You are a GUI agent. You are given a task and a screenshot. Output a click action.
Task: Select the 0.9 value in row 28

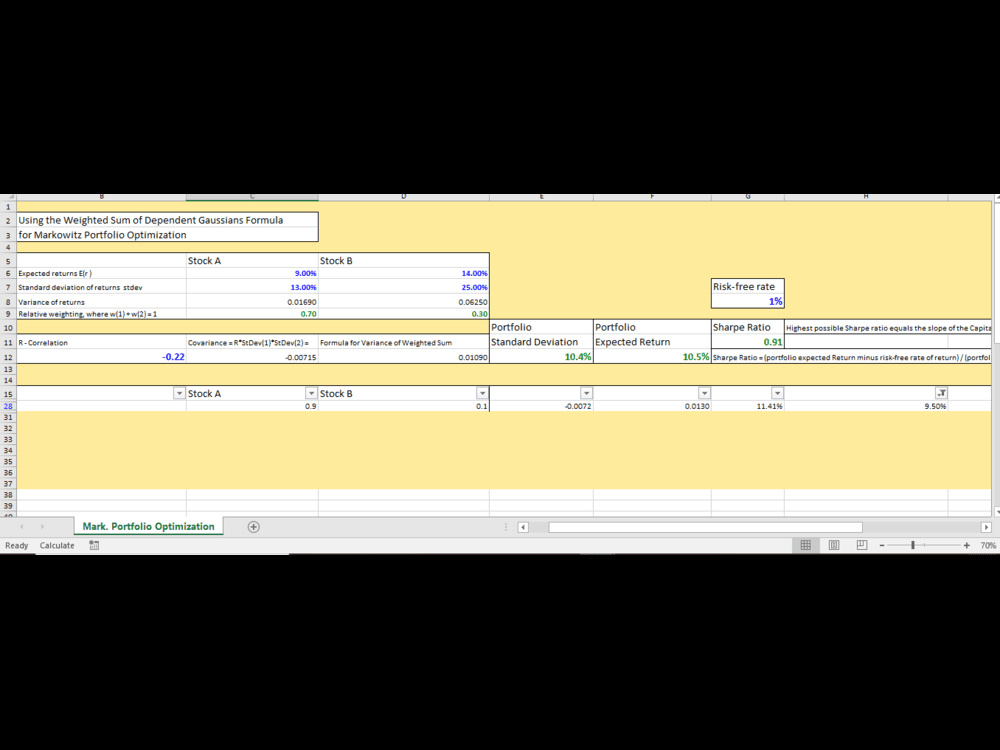coord(252,406)
